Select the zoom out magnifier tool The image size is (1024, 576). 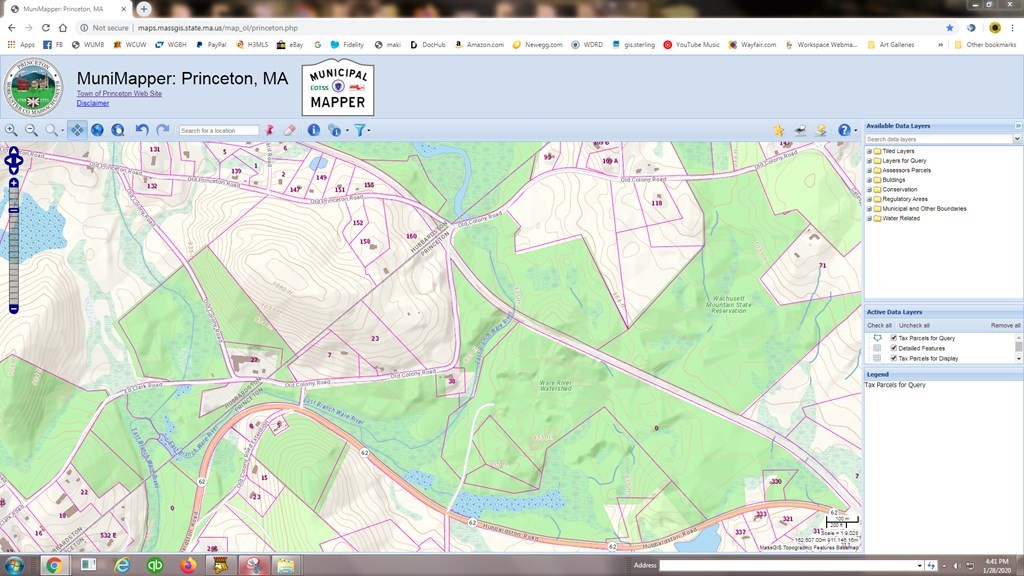(31, 130)
